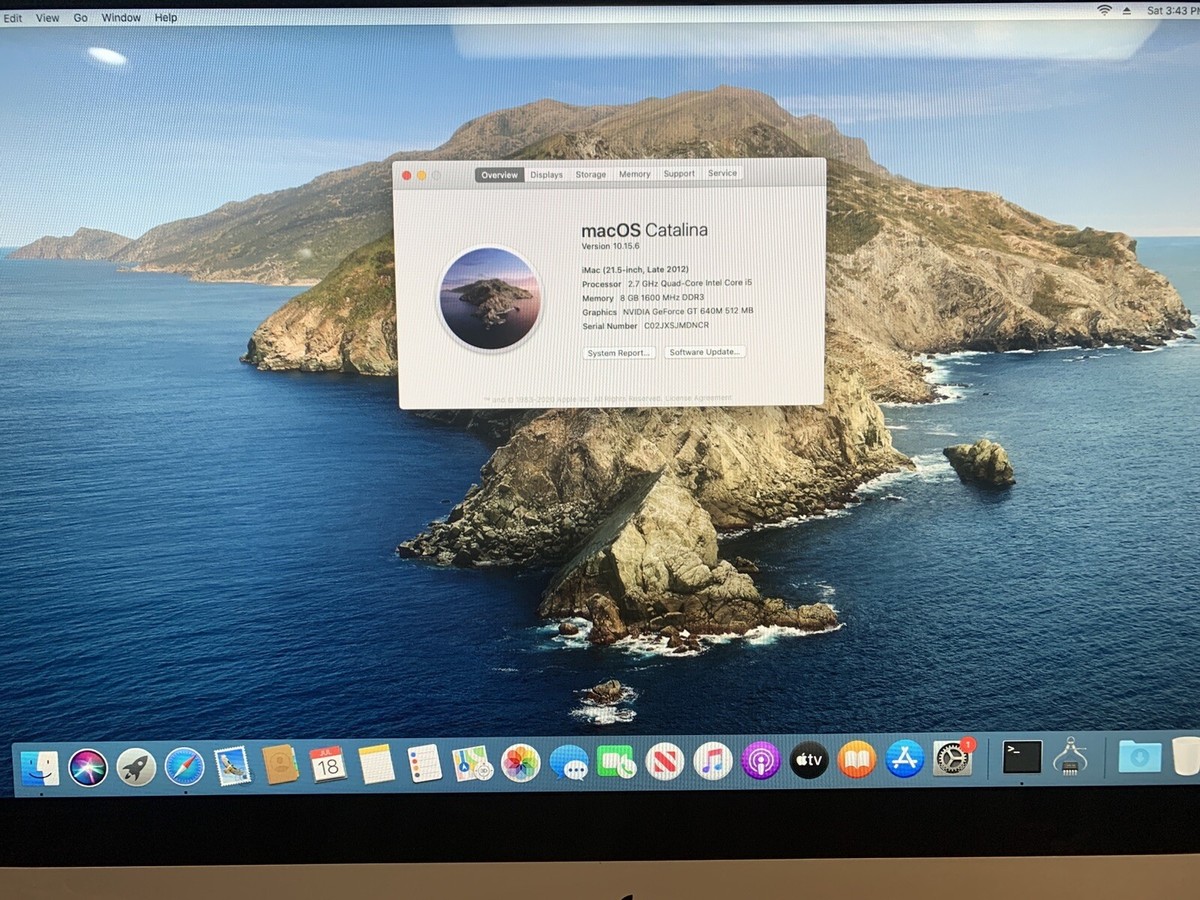Select the Overview tab
Viewport: 1200px width, 900px height.
click(x=499, y=175)
